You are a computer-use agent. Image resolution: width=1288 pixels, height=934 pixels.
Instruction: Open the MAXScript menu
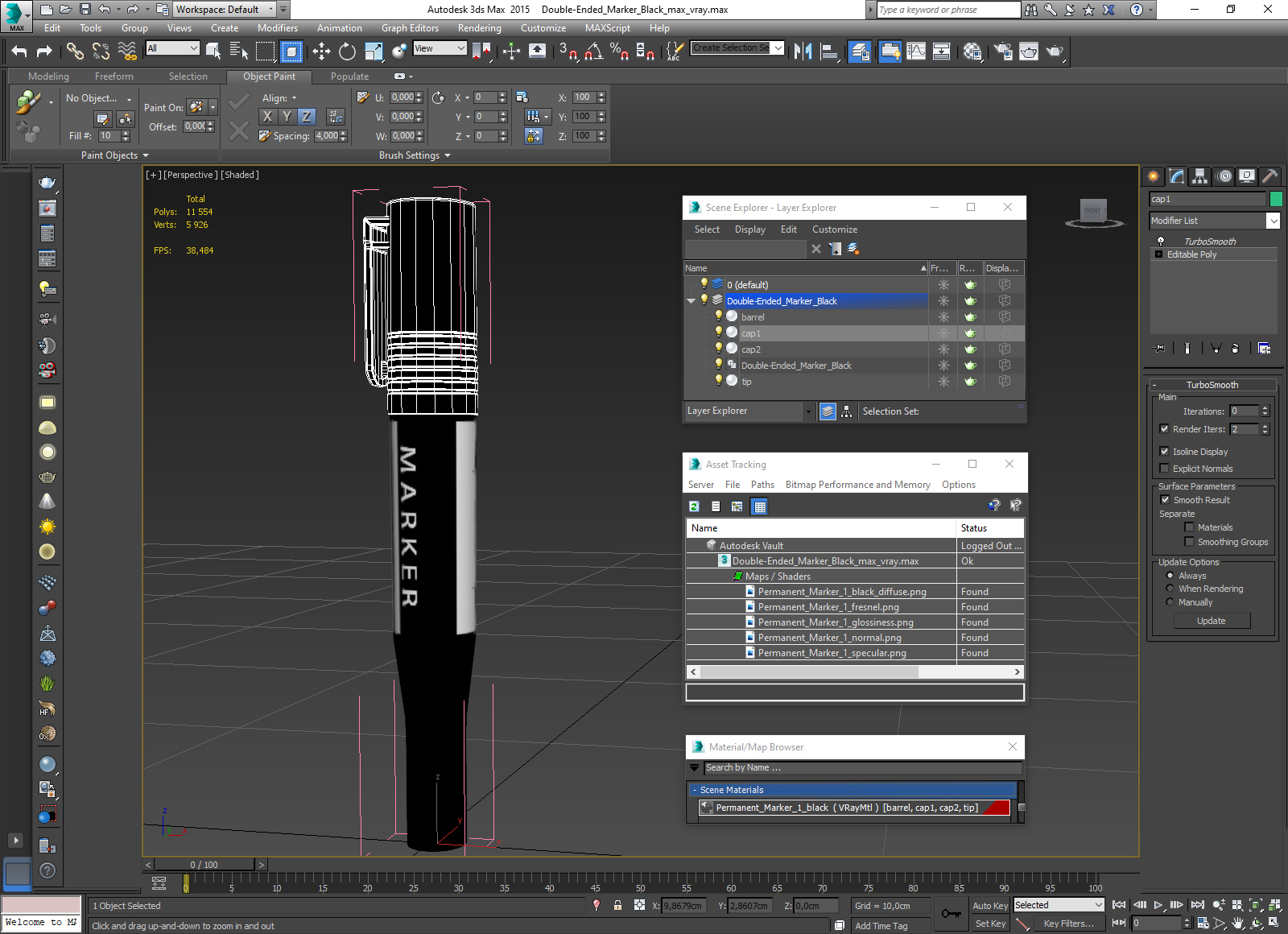tap(608, 27)
